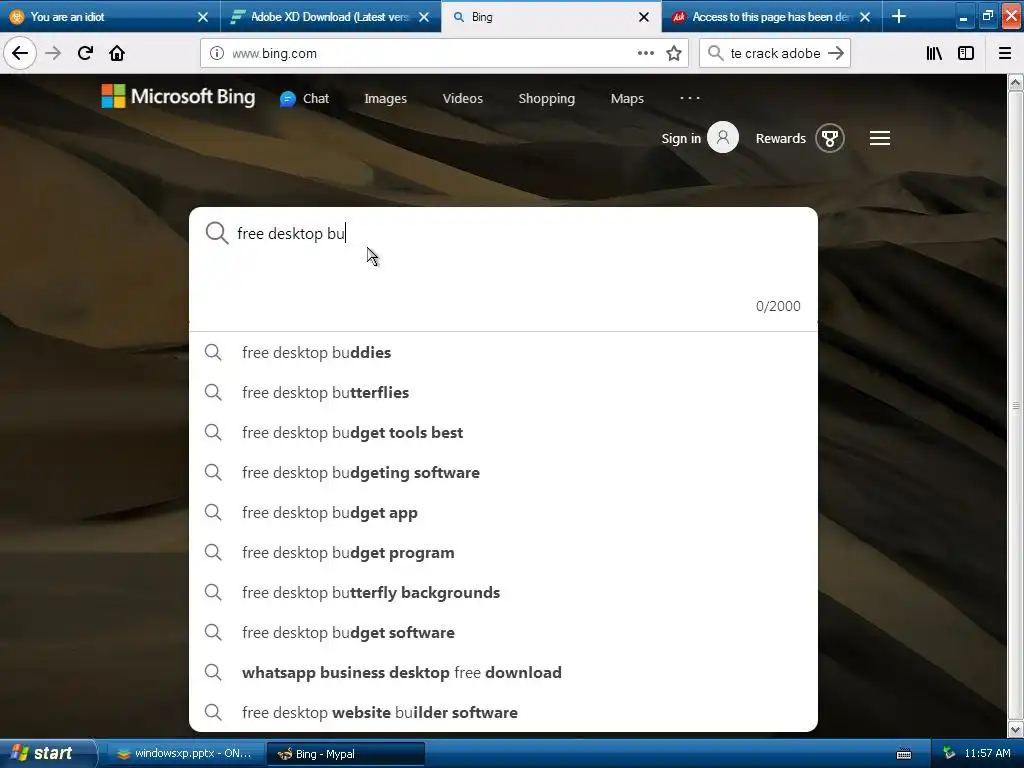Click scrollbar up arrow

[x=1016, y=82]
